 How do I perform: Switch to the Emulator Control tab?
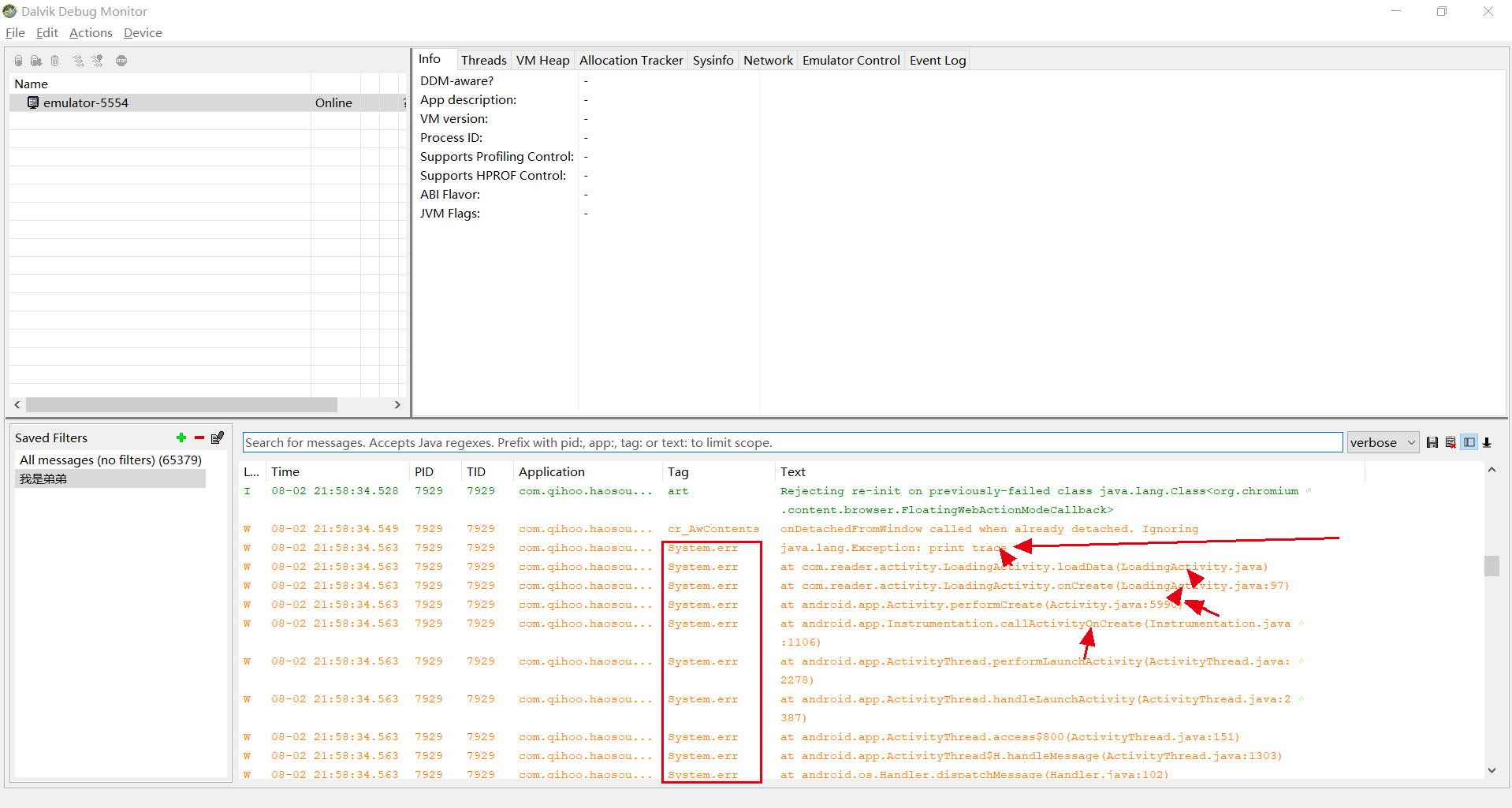click(x=851, y=61)
